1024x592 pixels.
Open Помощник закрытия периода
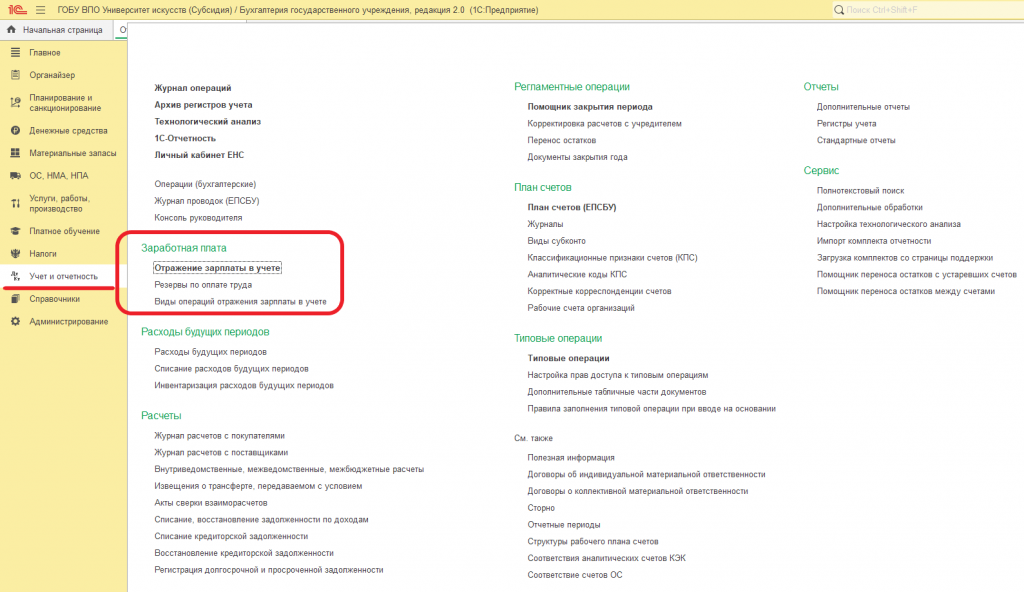coord(590,107)
